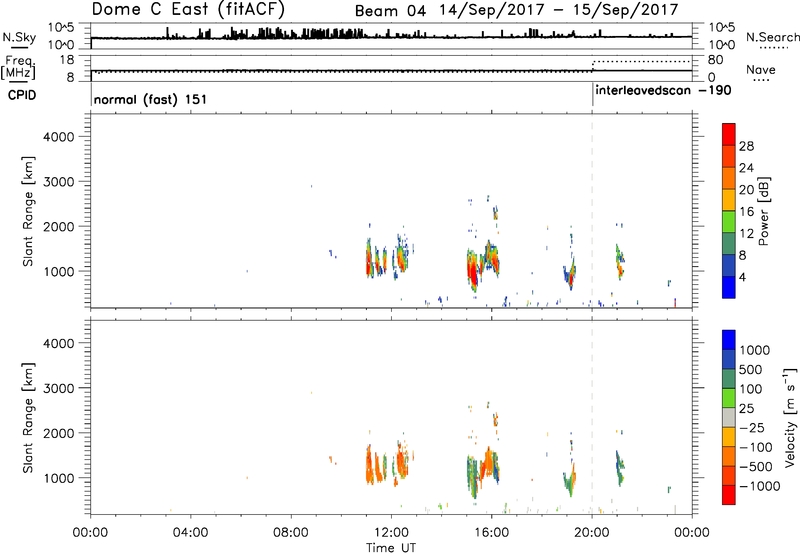The width and height of the screenshot is (800, 554).
Task: Click the Velocity scale value '-1000'
Action: click(x=760, y=486)
